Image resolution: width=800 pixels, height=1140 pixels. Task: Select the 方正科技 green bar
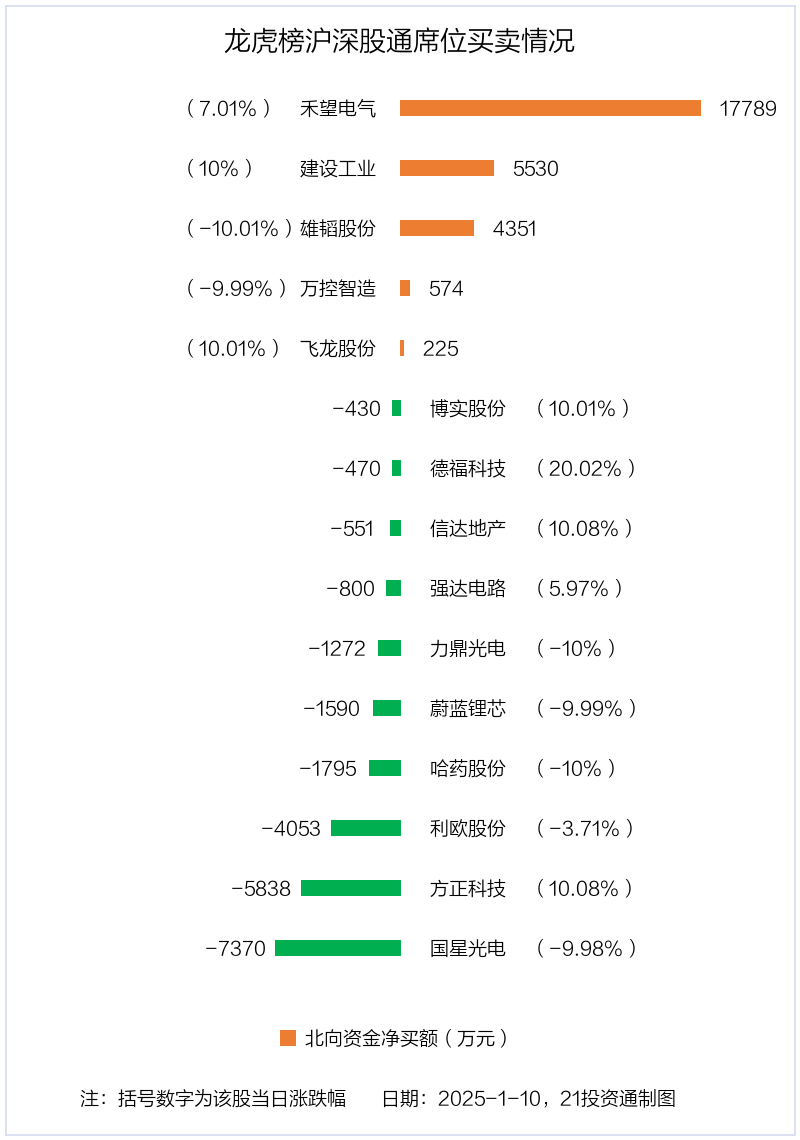(351, 888)
